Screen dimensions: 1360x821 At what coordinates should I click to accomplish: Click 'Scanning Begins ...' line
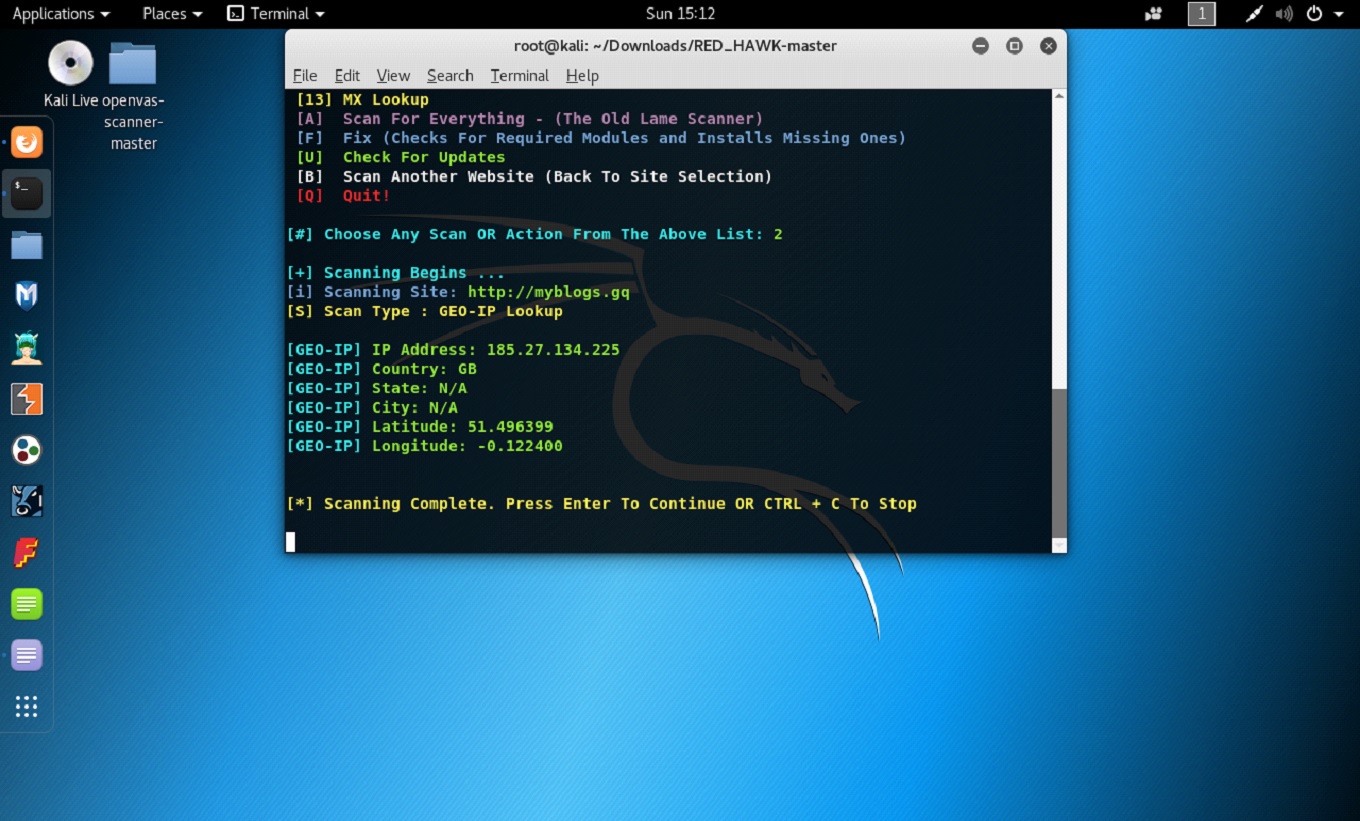396,272
